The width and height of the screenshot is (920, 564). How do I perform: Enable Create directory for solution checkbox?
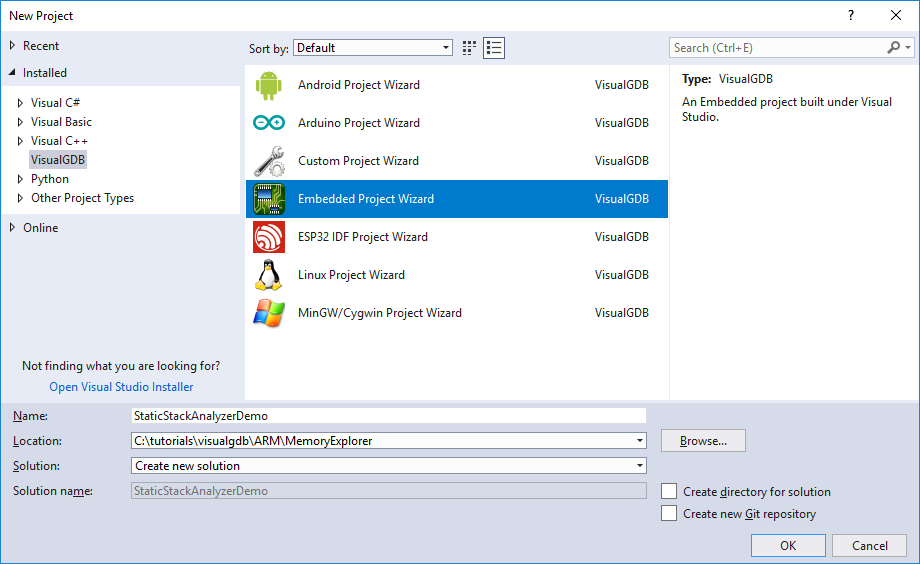(669, 491)
